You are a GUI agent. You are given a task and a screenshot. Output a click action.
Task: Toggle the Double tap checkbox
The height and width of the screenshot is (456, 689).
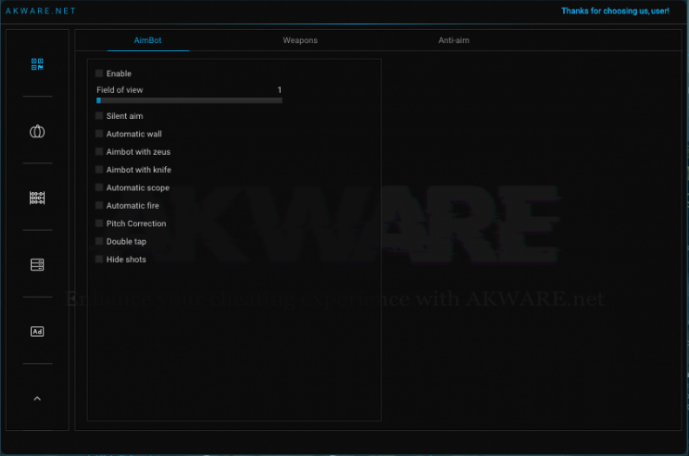(99, 242)
